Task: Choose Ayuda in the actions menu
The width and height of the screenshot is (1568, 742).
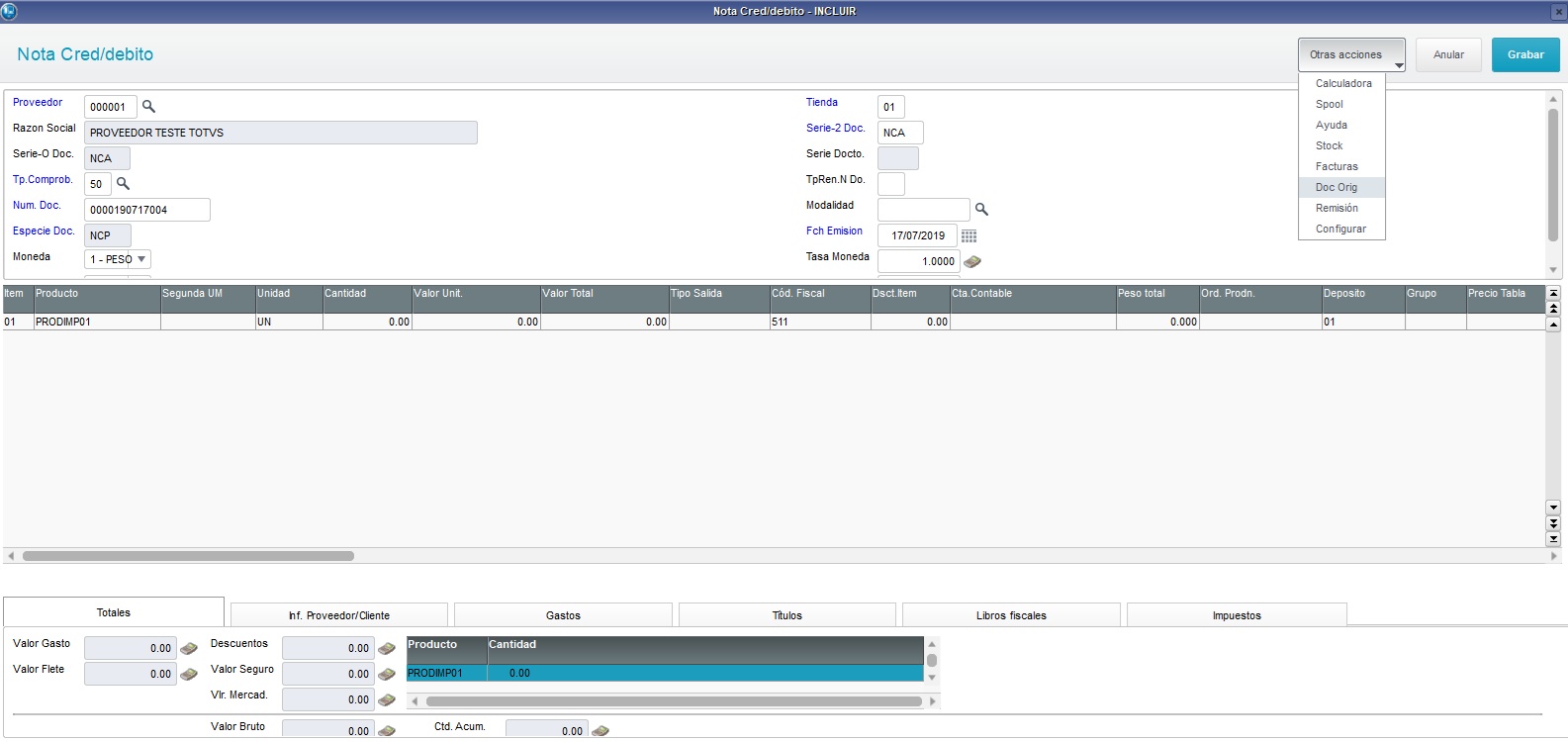Action: click(1342, 125)
